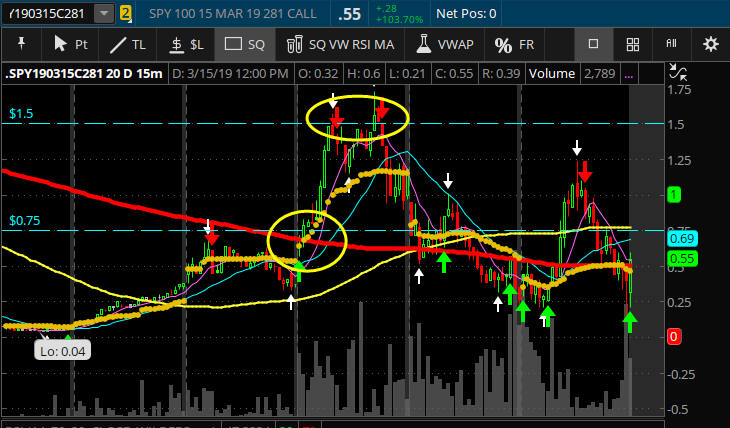Click the pin drawing tool icon

(x=21, y=44)
